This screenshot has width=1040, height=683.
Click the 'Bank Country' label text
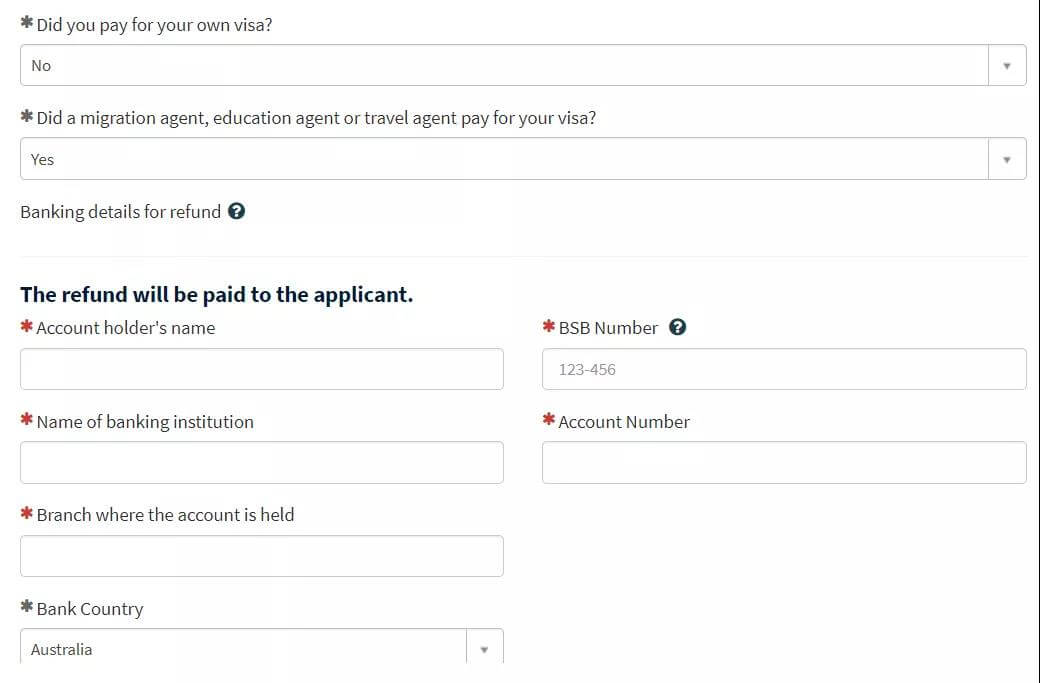click(90, 609)
